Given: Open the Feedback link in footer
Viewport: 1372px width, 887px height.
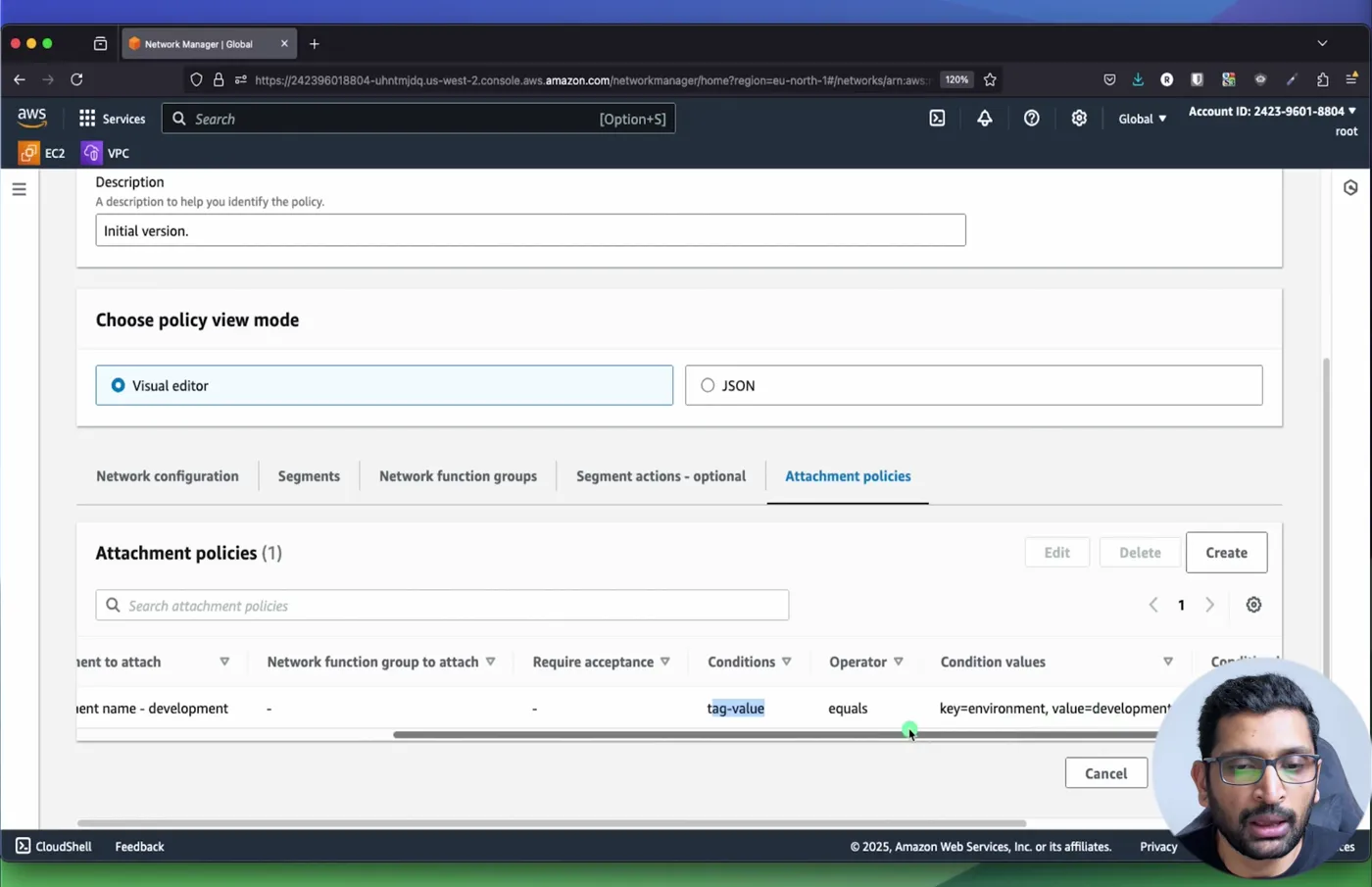Looking at the screenshot, I should point(139,847).
